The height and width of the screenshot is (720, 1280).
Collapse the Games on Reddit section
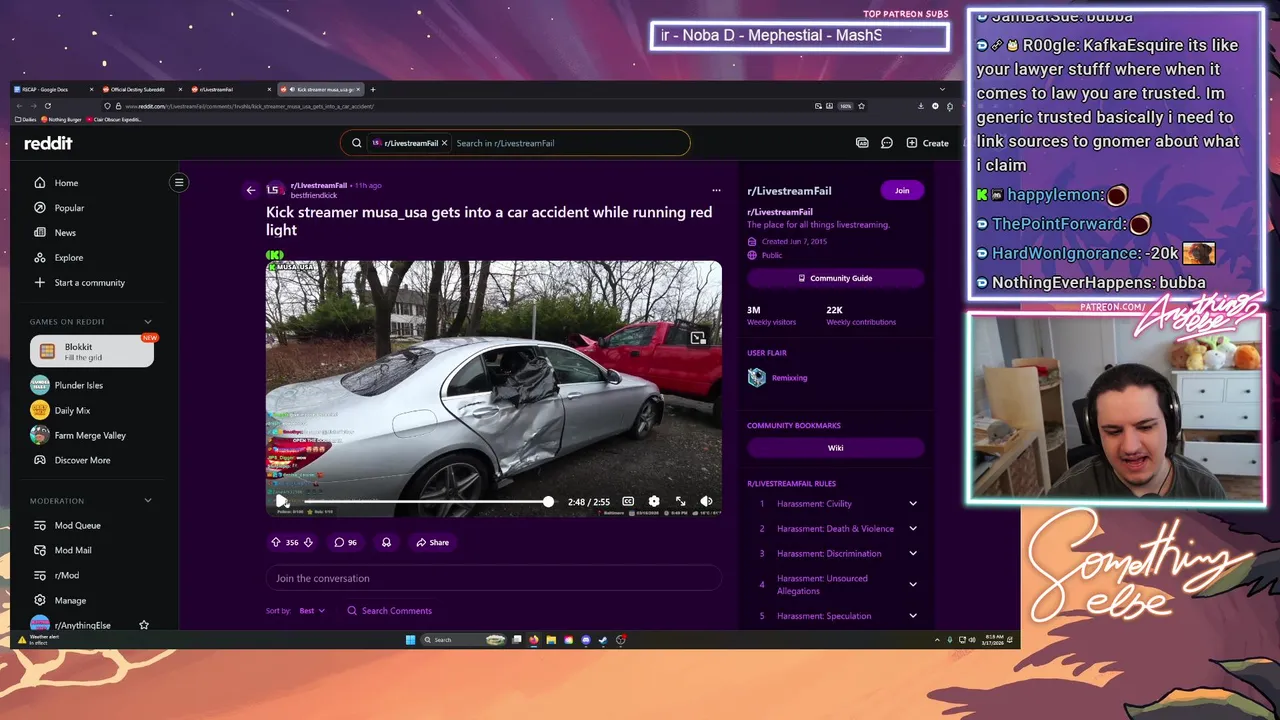point(148,321)
